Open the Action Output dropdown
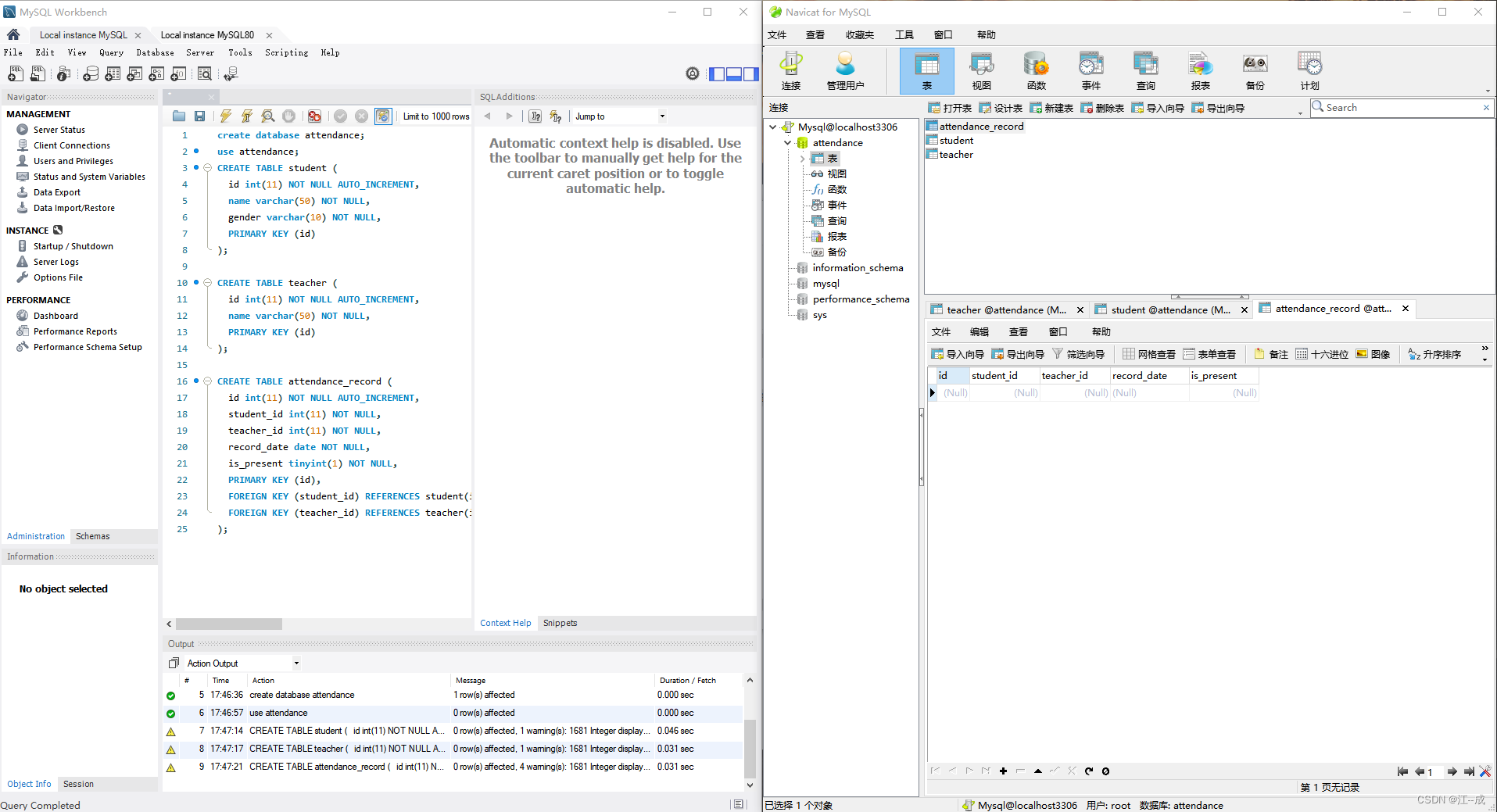The width and height of the screenshot is (1497, 812). click(x=242, y=663)
